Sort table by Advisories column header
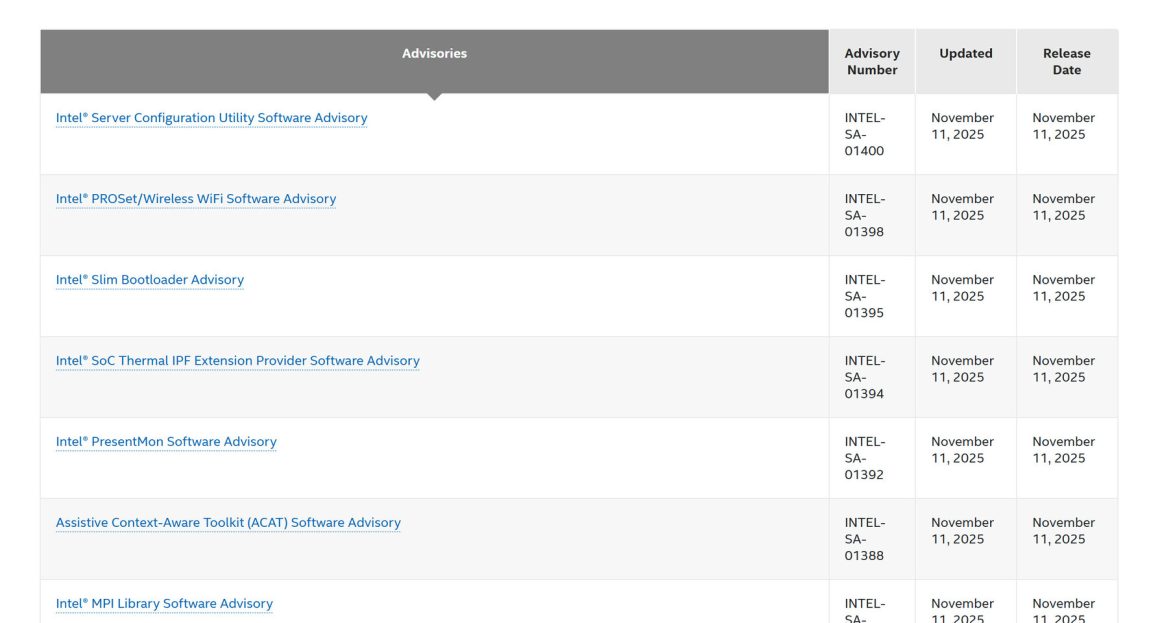The height and width of the screenshot is (623, 1160). pos(434,54)
